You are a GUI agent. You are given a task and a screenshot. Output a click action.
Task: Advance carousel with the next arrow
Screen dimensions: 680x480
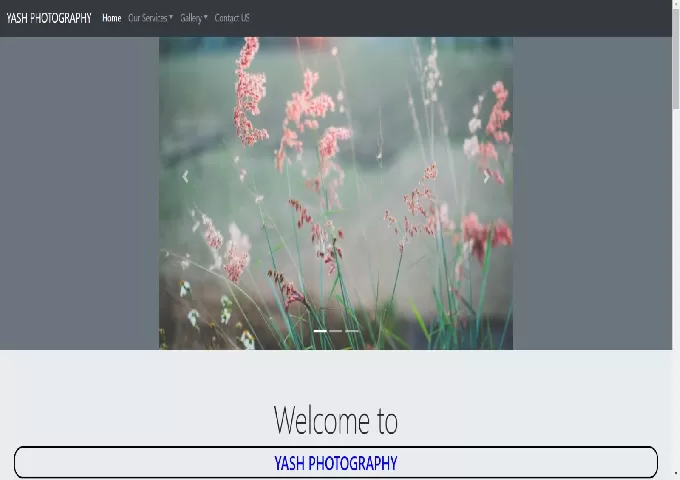(487, 177)
